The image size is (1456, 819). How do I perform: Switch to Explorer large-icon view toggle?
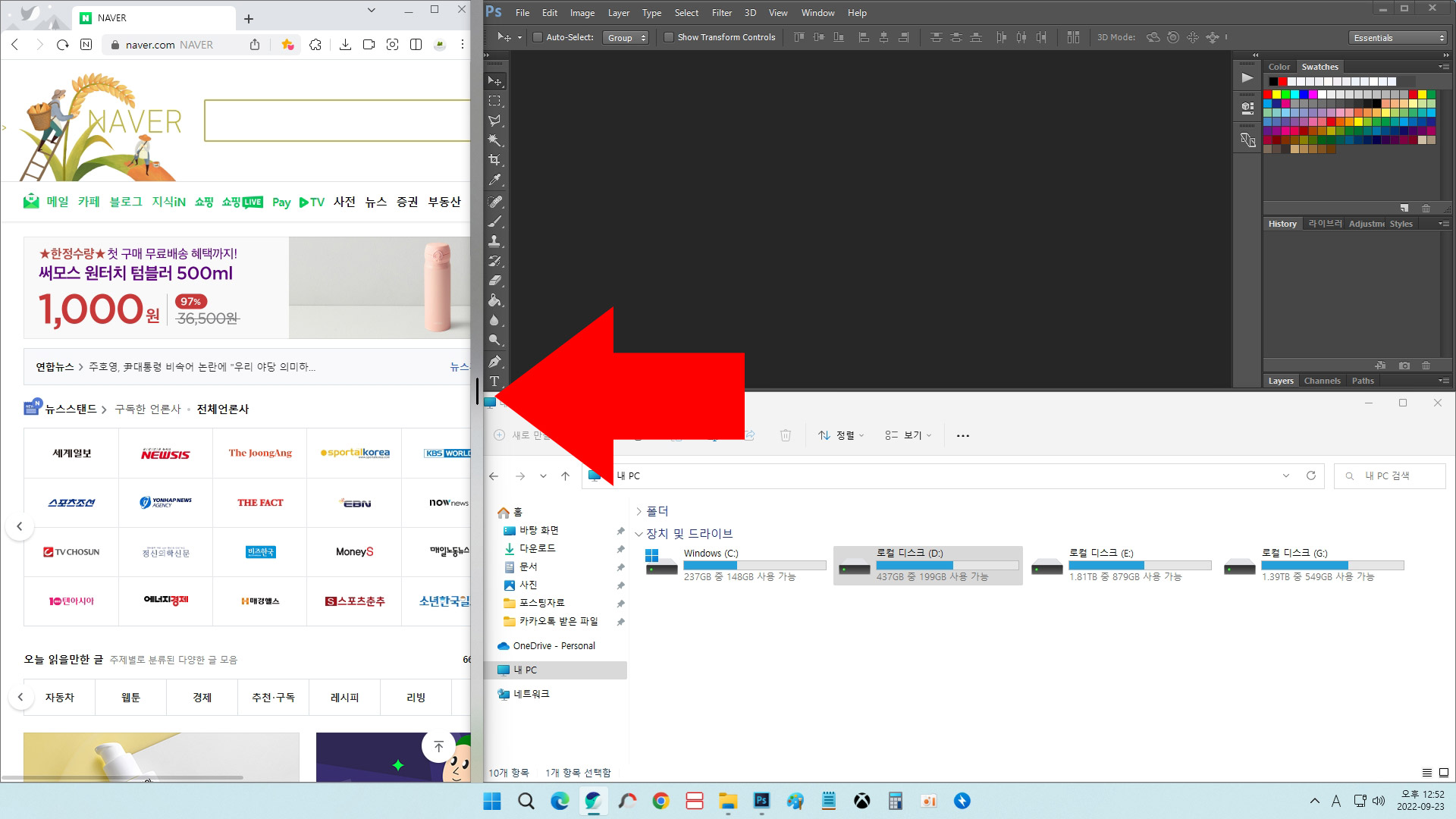pyautogui.click(x=1443, y=773)
